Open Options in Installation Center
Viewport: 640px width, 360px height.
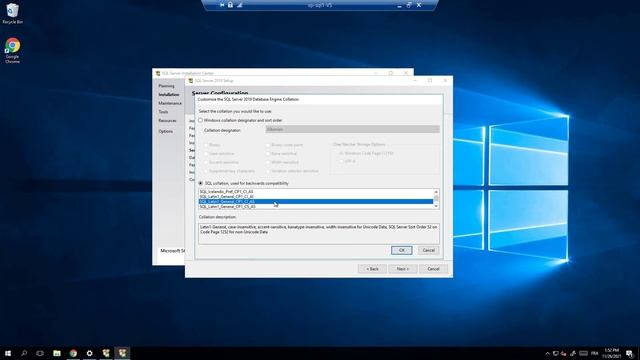(x=165, y=131)
